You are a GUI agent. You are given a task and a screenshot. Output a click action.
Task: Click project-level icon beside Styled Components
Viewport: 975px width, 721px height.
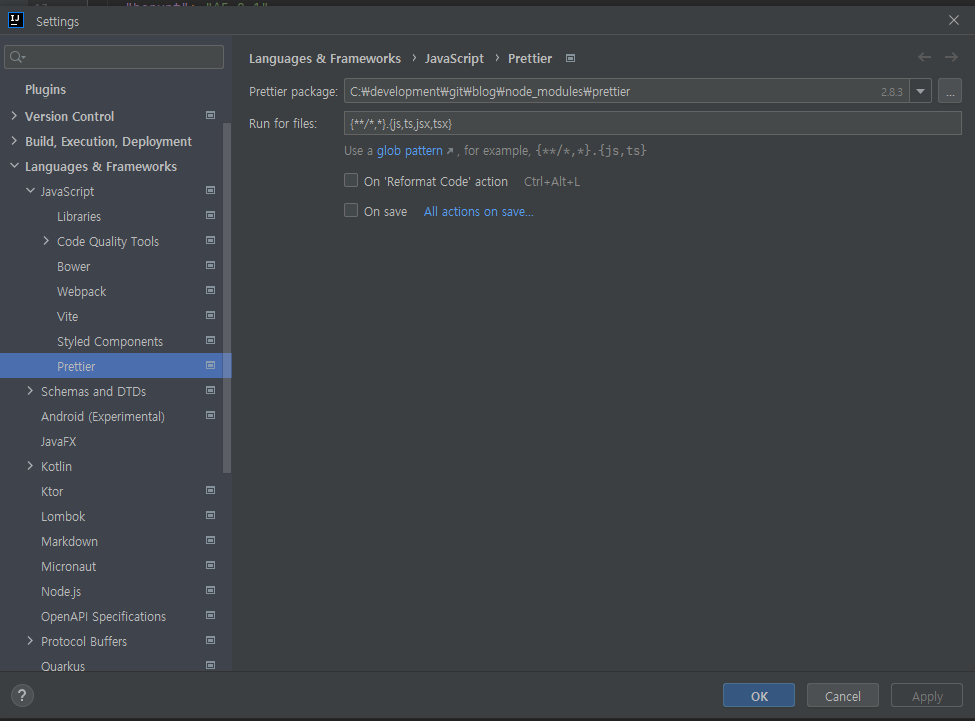pyautogui.click(x=210, y=341)
